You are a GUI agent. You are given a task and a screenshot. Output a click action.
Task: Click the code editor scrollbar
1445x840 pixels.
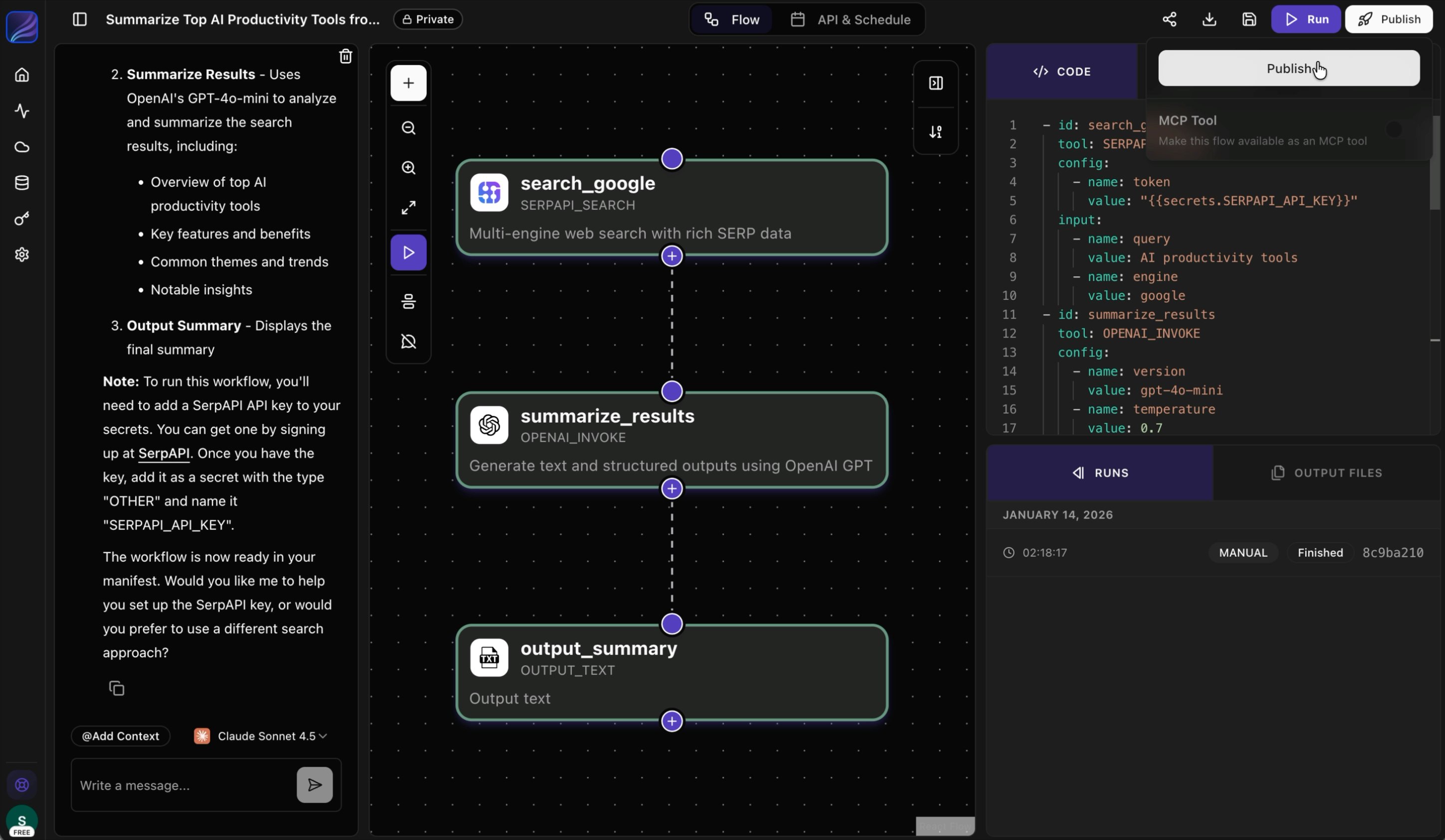1435,162
